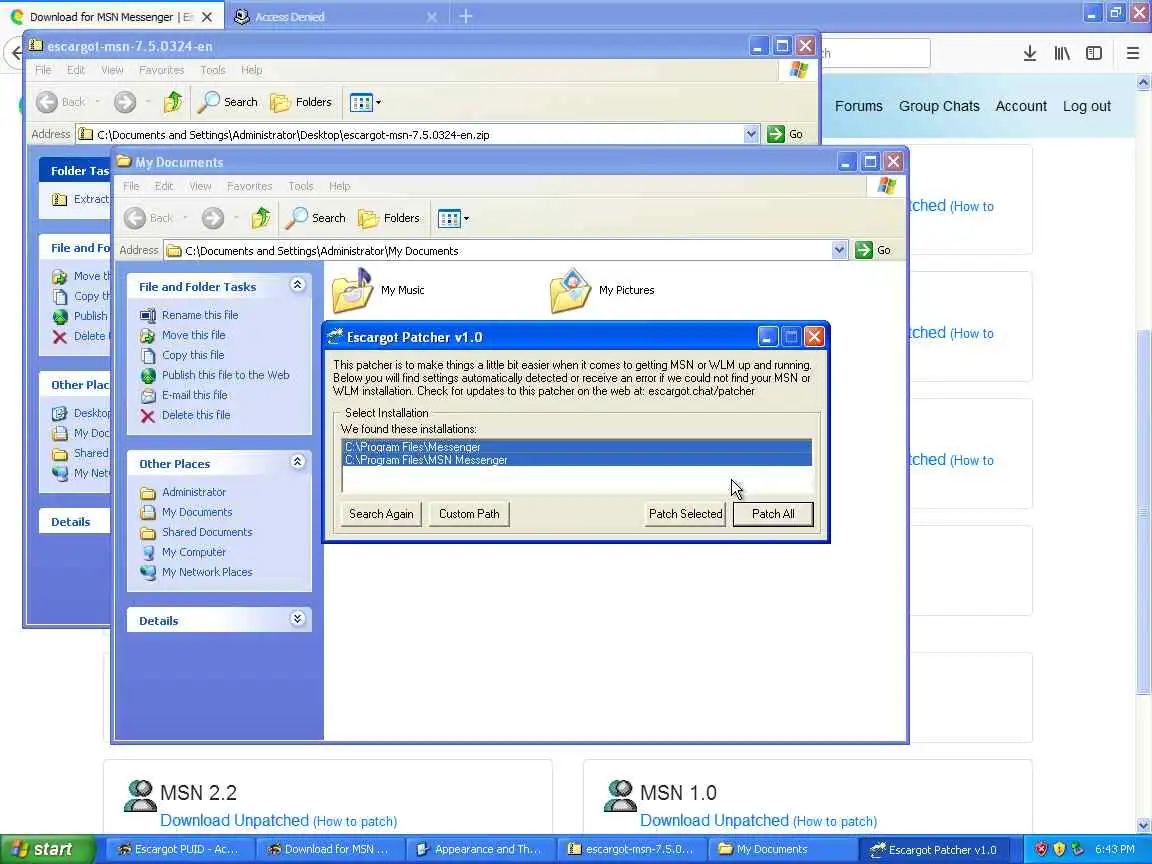The image size is (1152, 864).
Task: Toggle the browser sidebar icon
Action: (x=1094, y=53)
